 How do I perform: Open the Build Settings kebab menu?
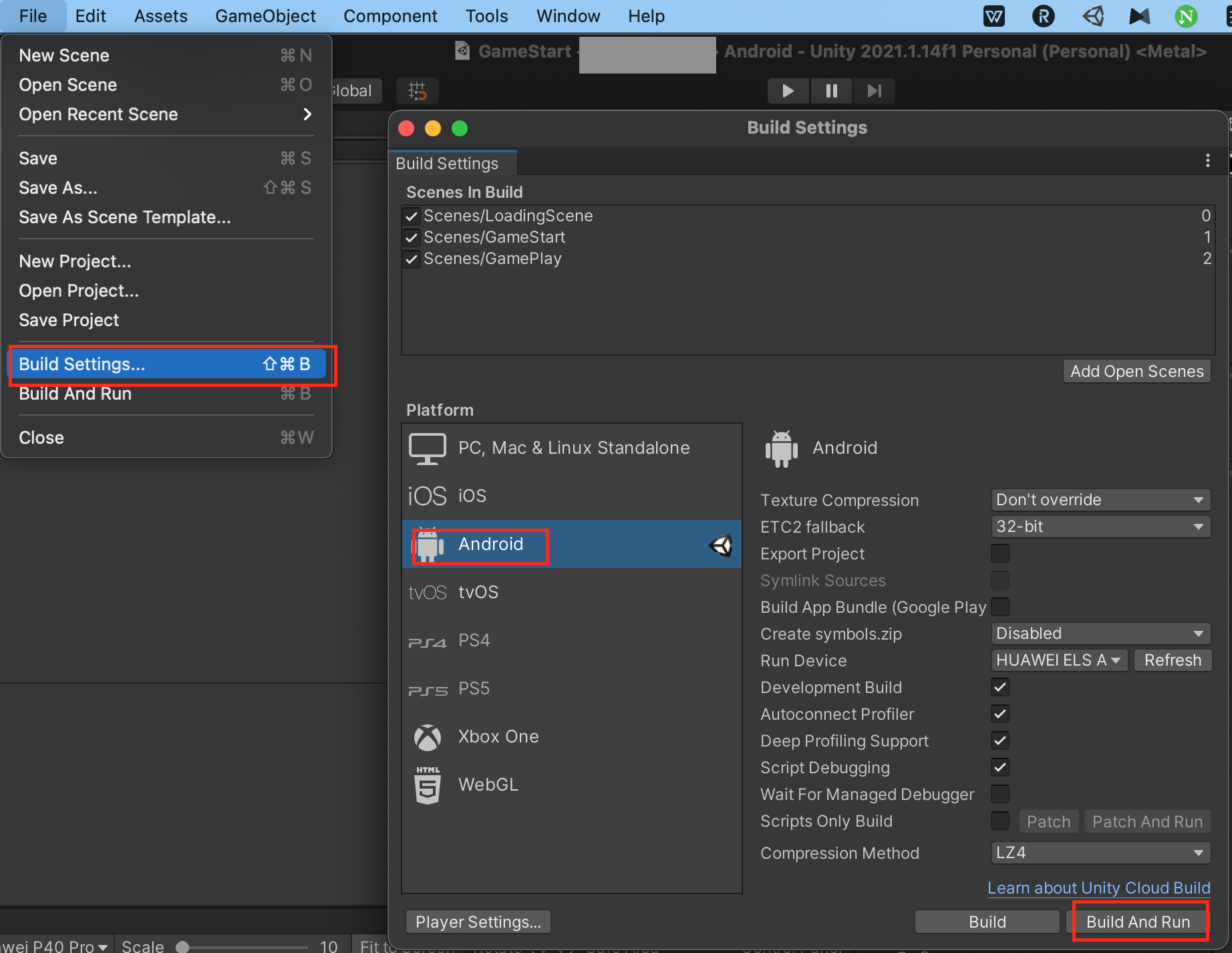[x=1207, y=160]
